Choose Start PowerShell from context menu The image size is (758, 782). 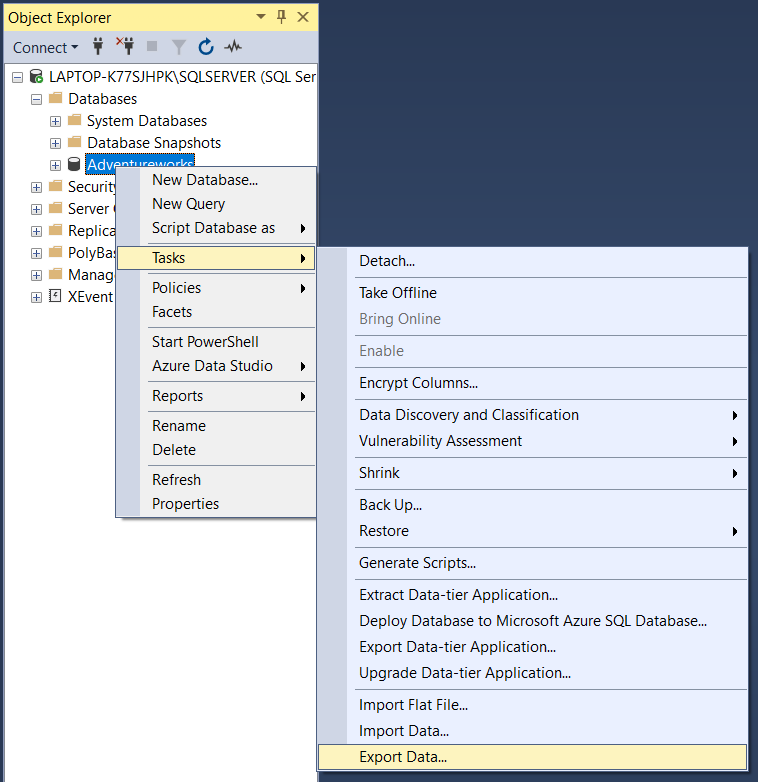[216, 342]
